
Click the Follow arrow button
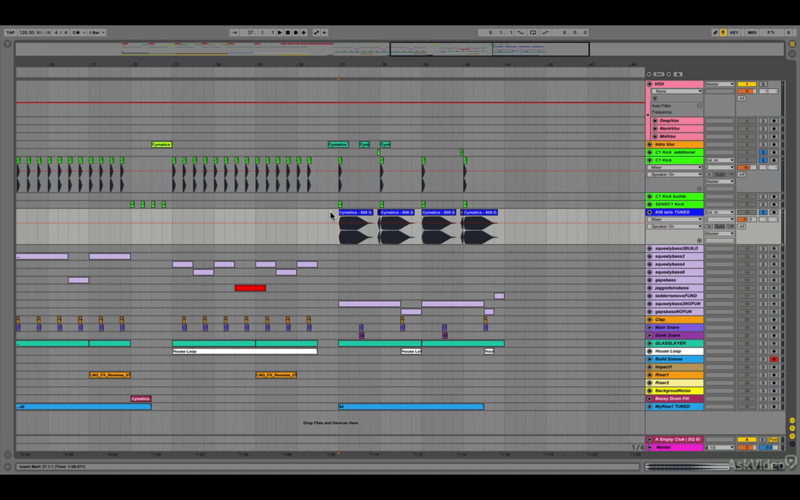tap(234, 33)
